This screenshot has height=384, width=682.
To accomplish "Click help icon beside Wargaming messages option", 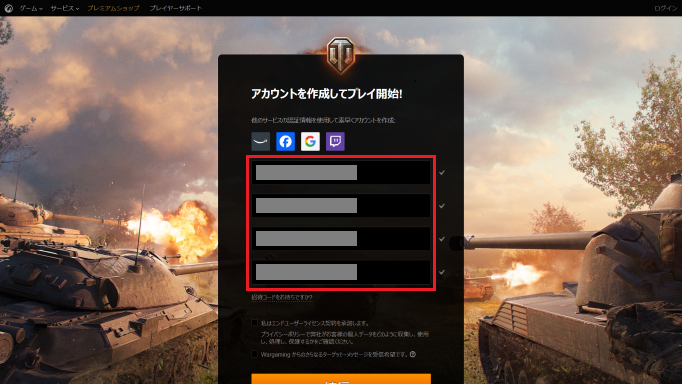I will click(x=413, y=354).
